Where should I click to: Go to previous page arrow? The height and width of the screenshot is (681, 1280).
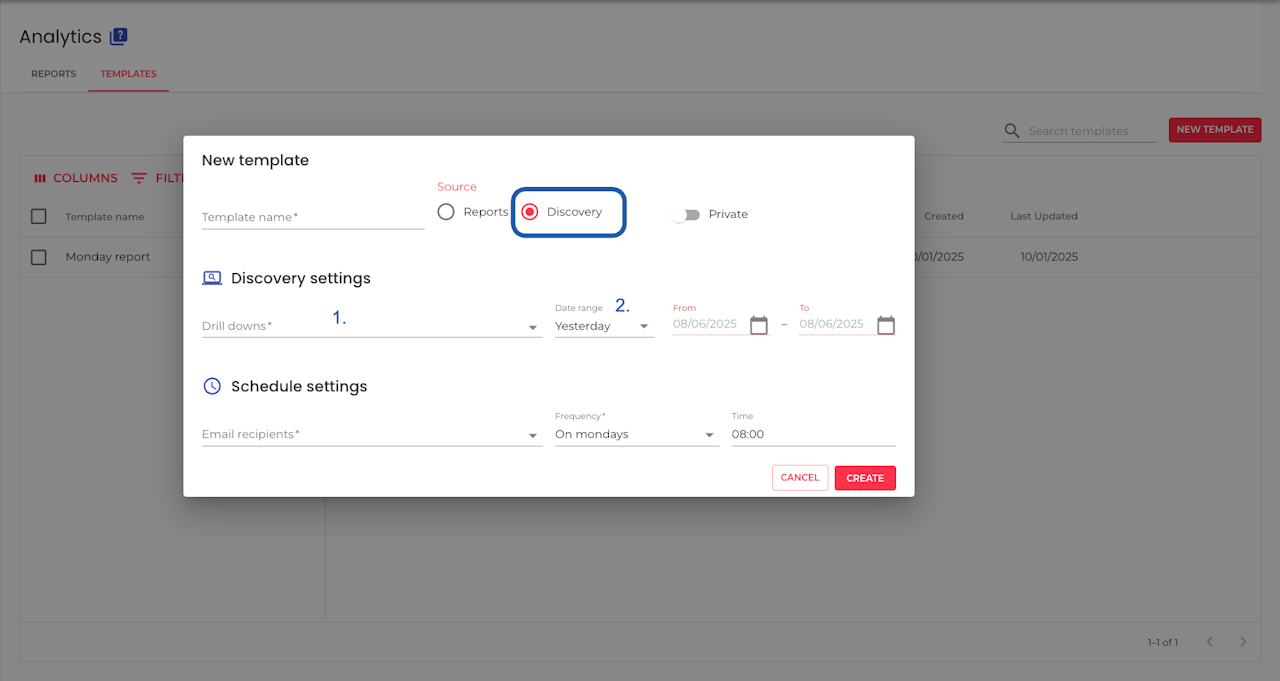pos(1209,641)
